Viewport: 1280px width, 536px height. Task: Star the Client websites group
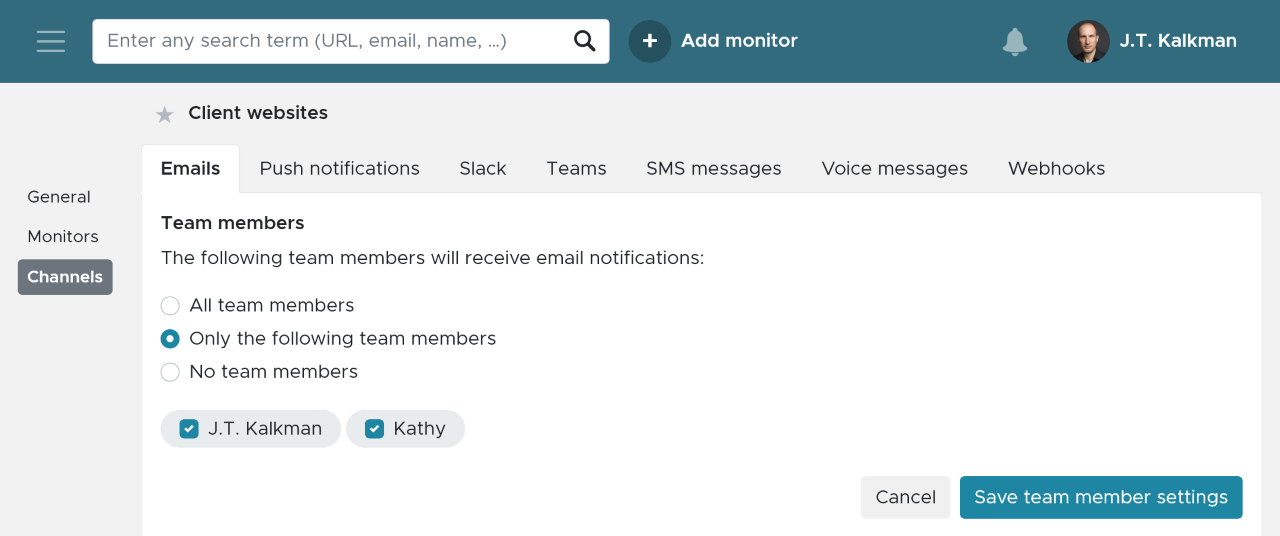165,114
